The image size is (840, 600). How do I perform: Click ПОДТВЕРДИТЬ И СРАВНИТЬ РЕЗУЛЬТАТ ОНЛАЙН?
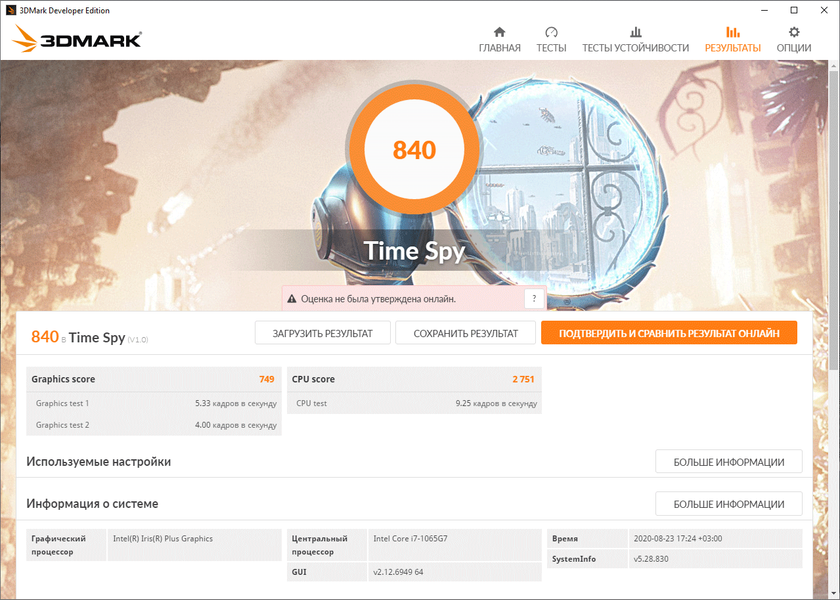click(x=669, y=333)
